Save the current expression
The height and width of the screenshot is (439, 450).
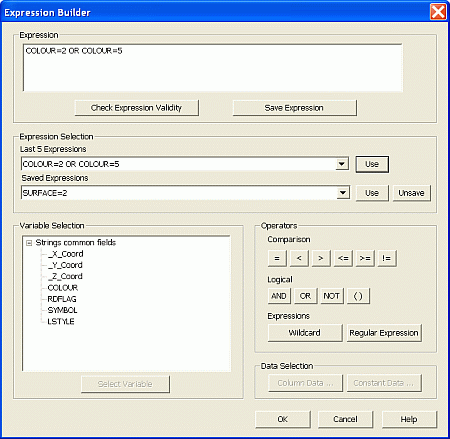click(294, 108)
